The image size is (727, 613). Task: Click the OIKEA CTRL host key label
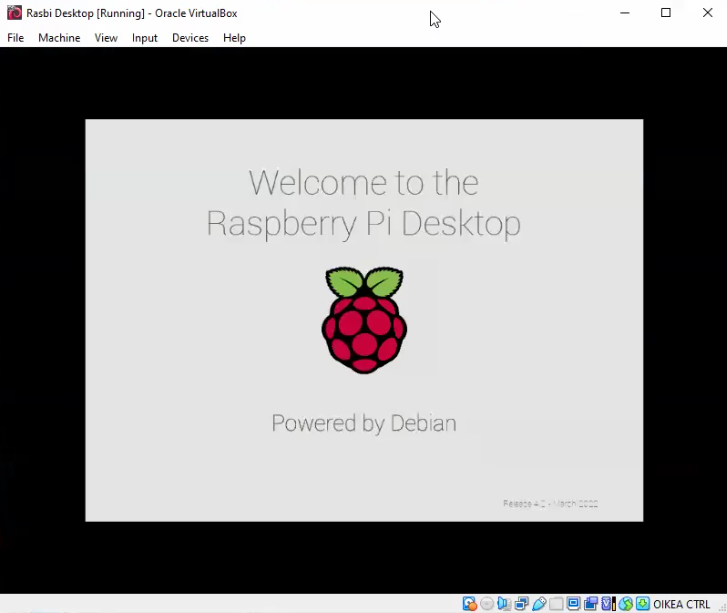coord(682,604)
